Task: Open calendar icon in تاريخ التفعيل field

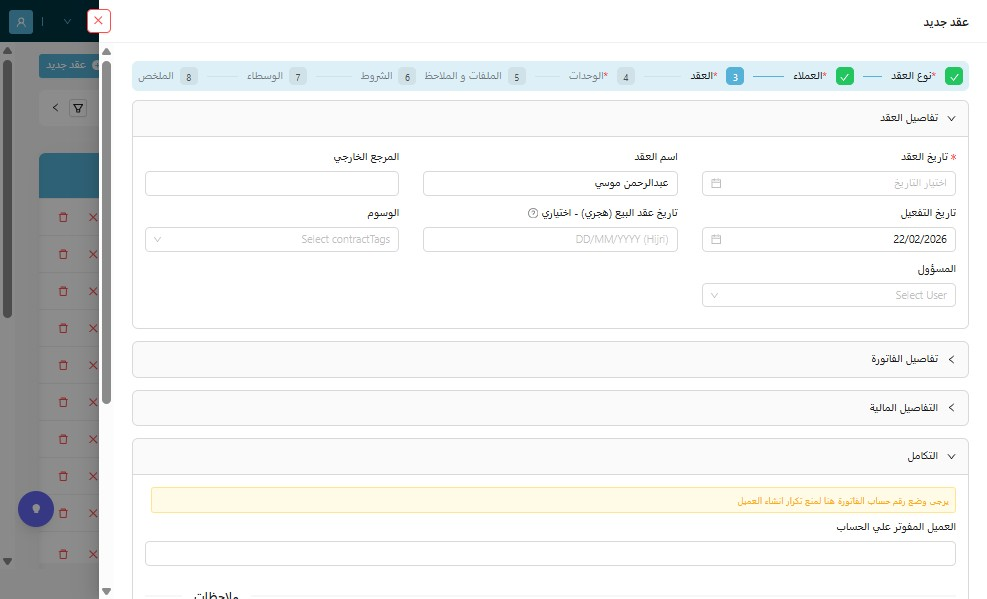Action: click(716, 239)
